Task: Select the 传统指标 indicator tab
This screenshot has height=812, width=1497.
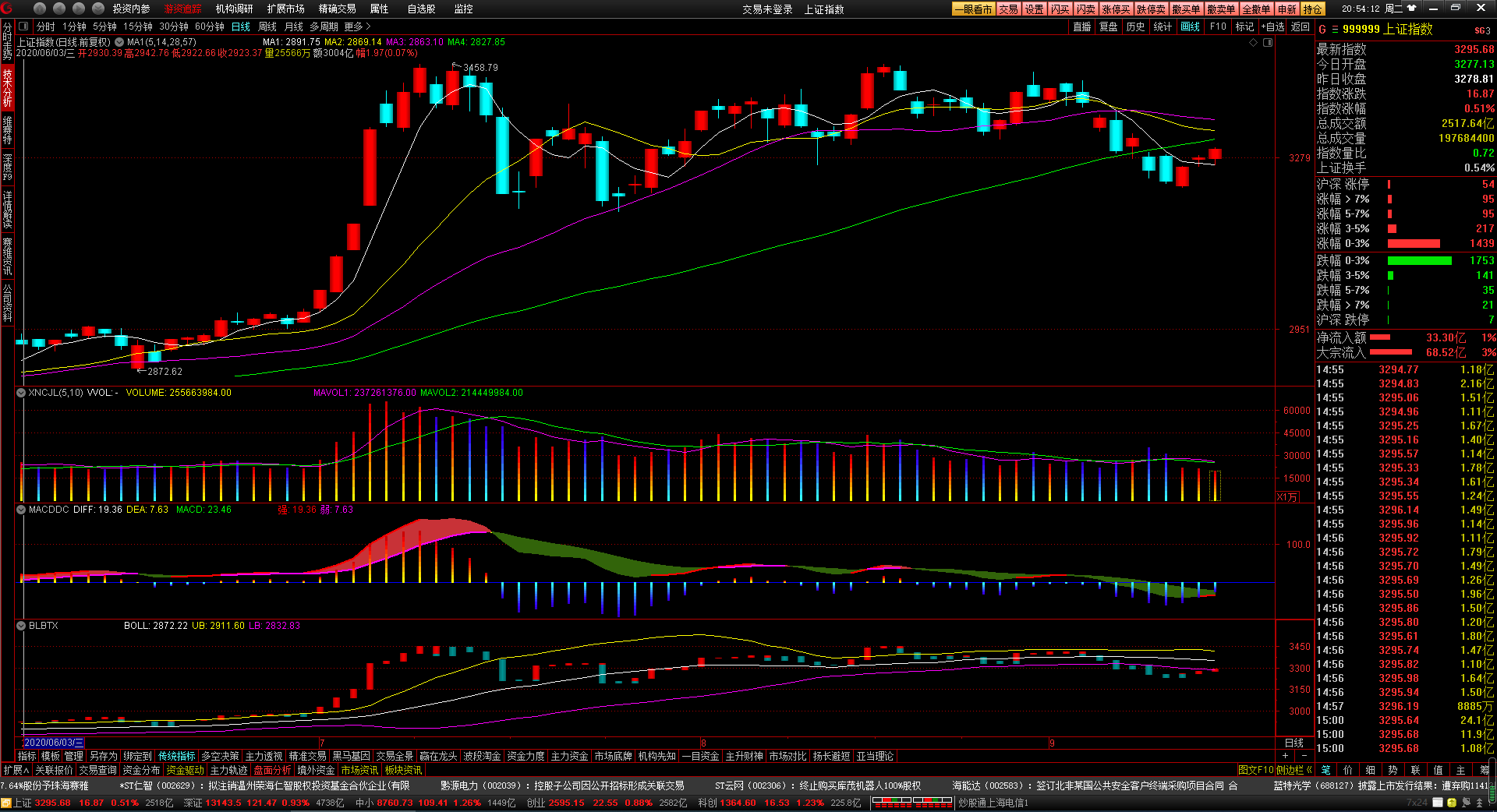Action: [x=177, y=756]
